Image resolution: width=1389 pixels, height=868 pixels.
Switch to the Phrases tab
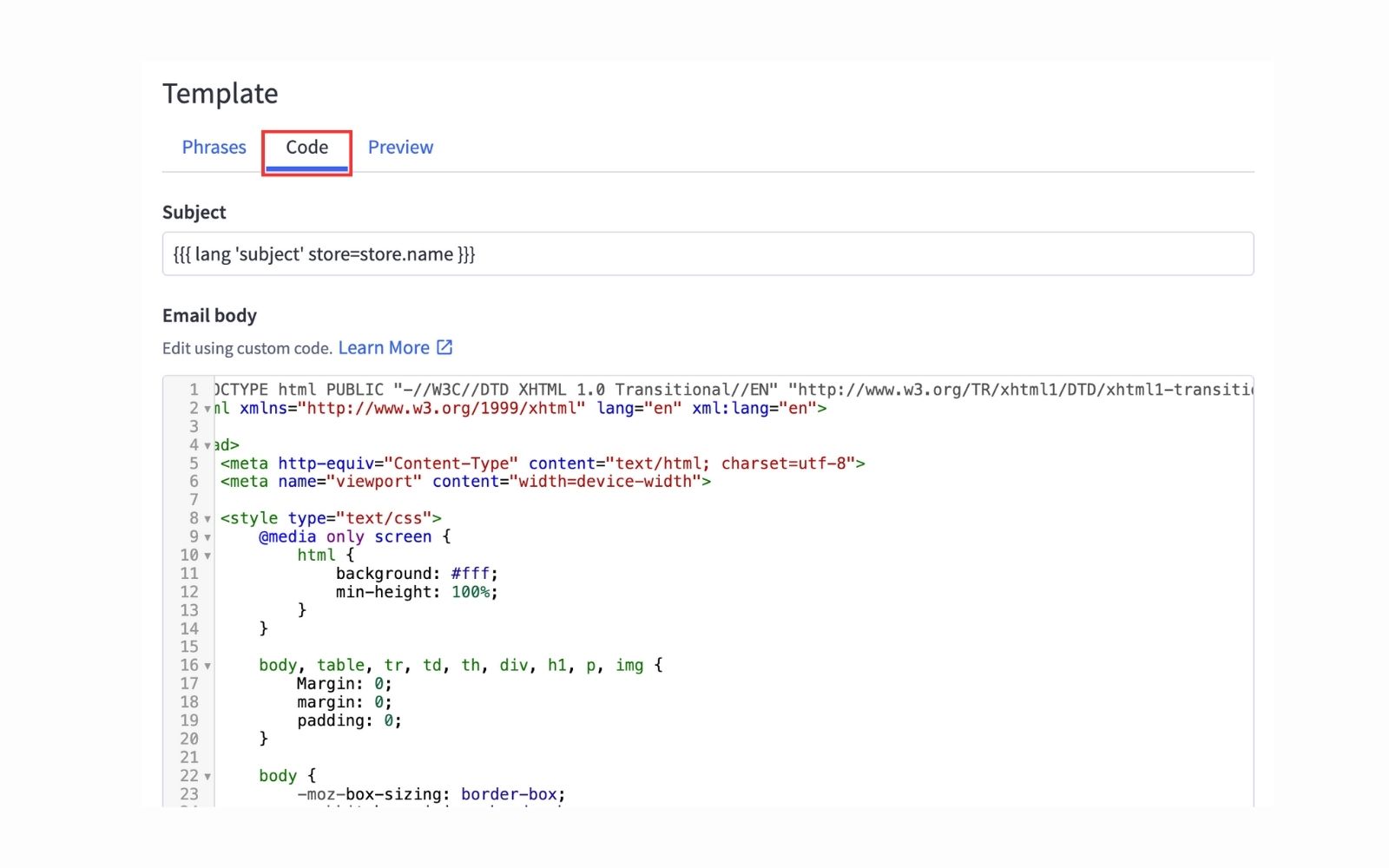pyautogui.click(x=214, y=148)
